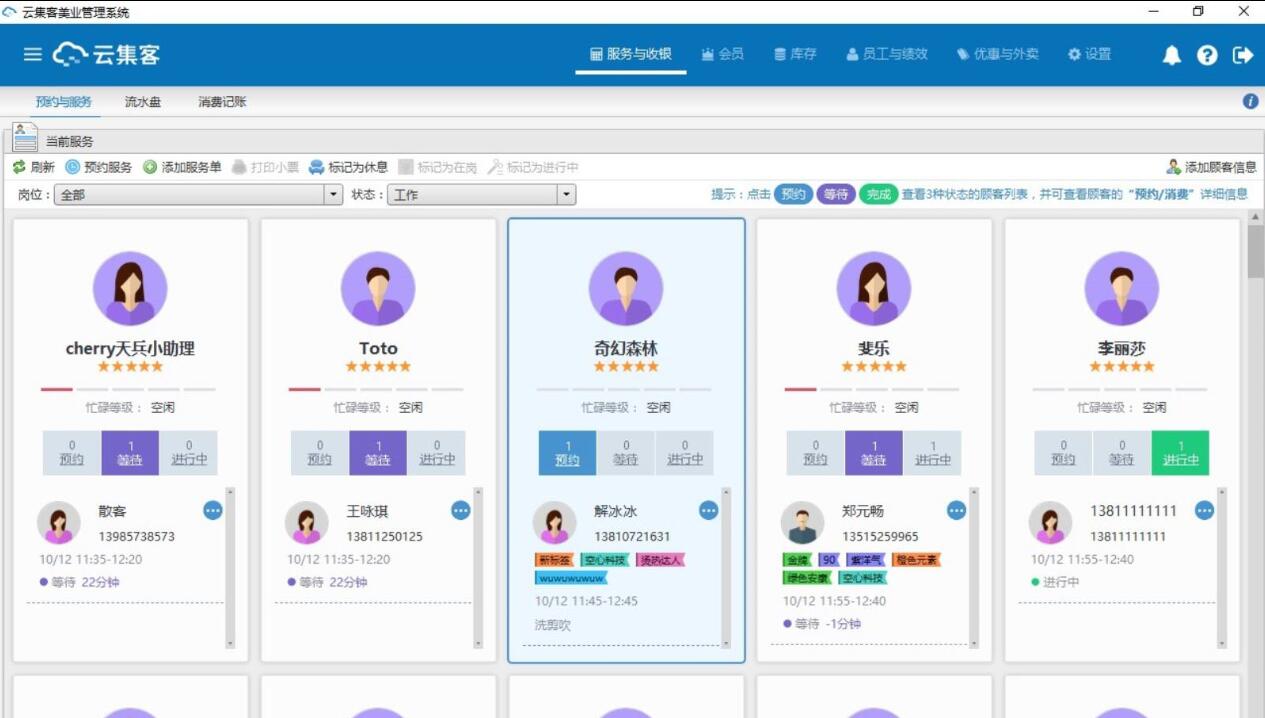Open the blue info icon

(x=1250, y=101)
